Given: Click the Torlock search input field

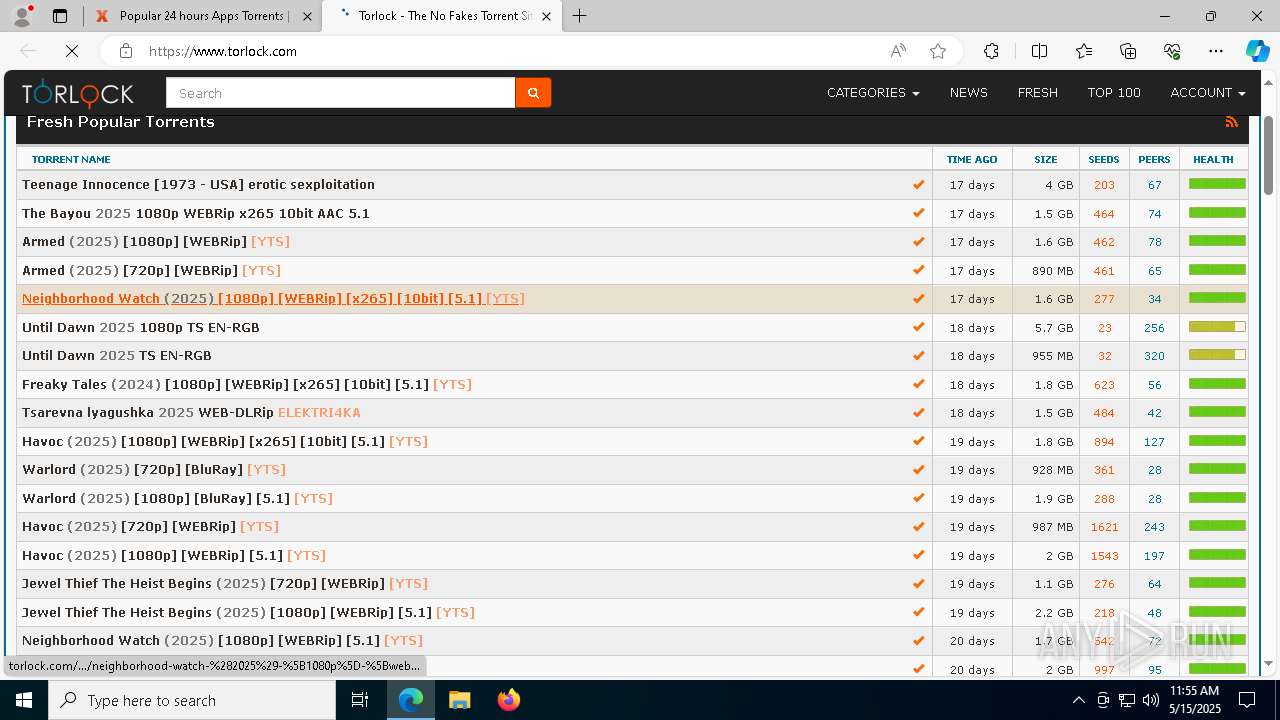Looking at the screenshot, I should pyautogui.click(x=340, y=93).
